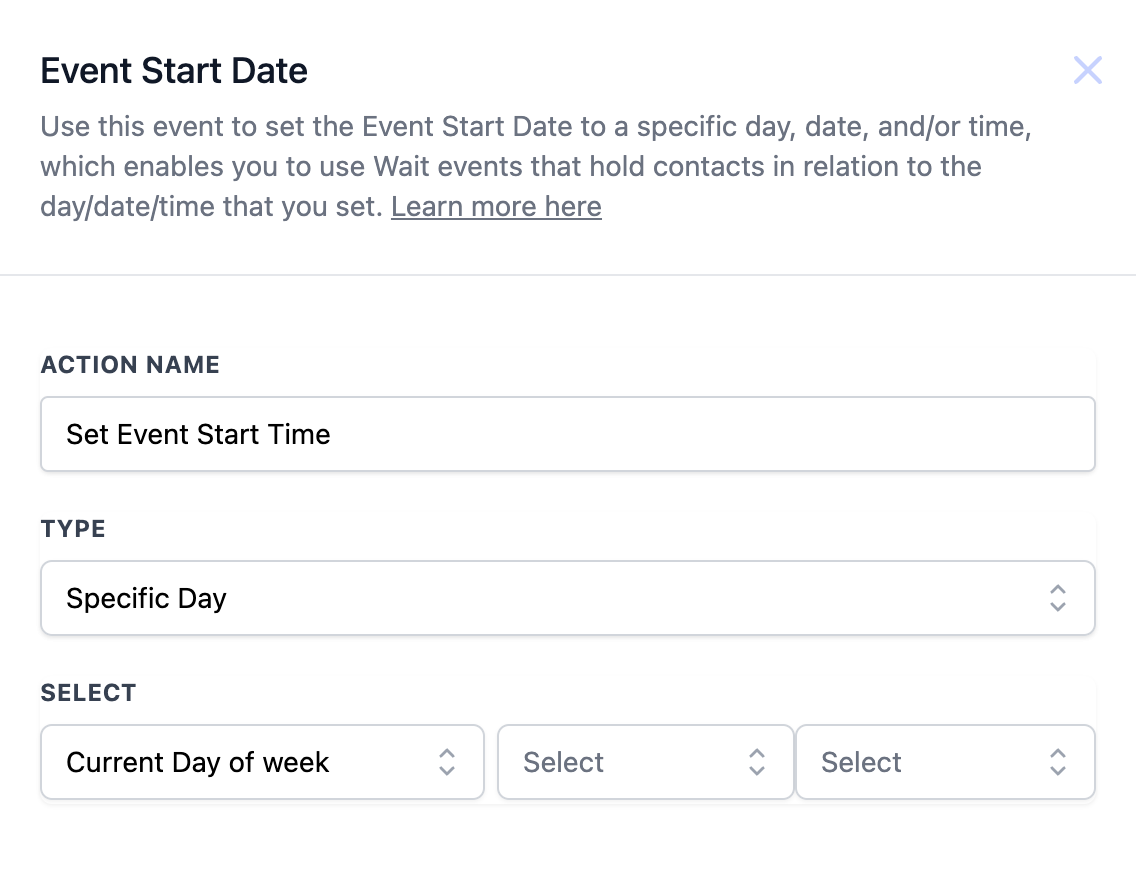Click the SELECT field label
This screenshot has width=1136, height=886.
88,693
